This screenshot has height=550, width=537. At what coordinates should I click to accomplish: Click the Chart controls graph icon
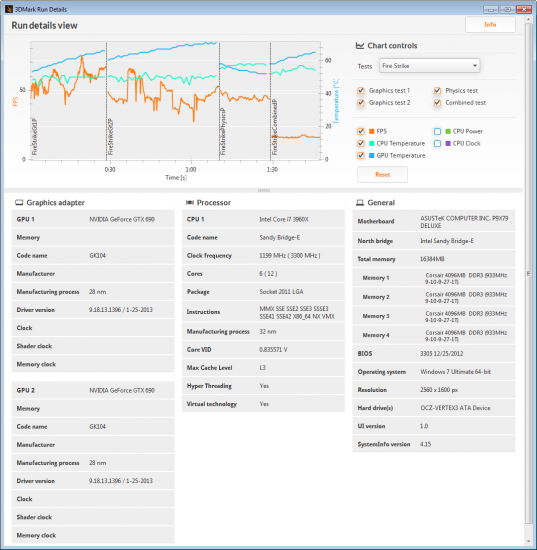click(360, 46)
